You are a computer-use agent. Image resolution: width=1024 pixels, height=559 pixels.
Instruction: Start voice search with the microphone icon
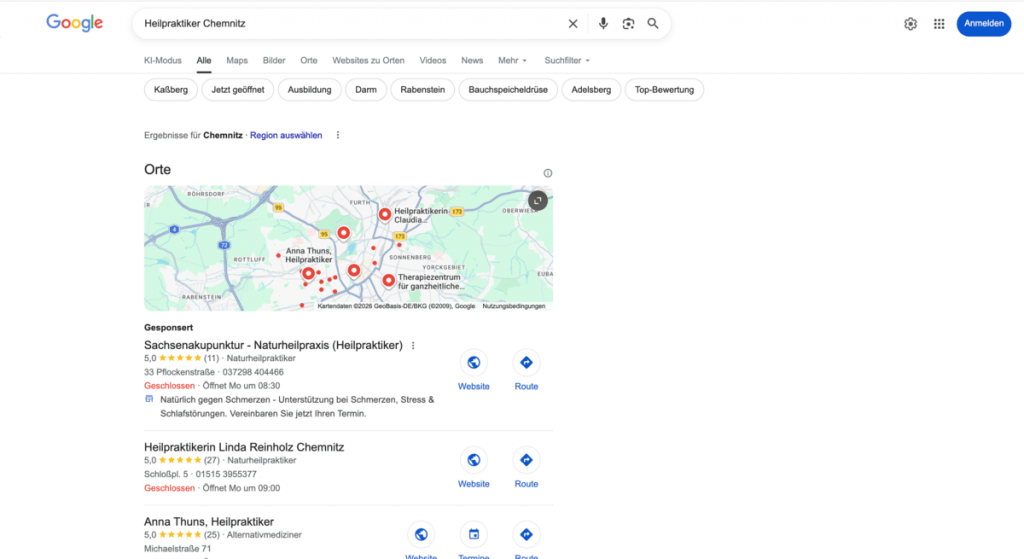(x=603, y=24)
